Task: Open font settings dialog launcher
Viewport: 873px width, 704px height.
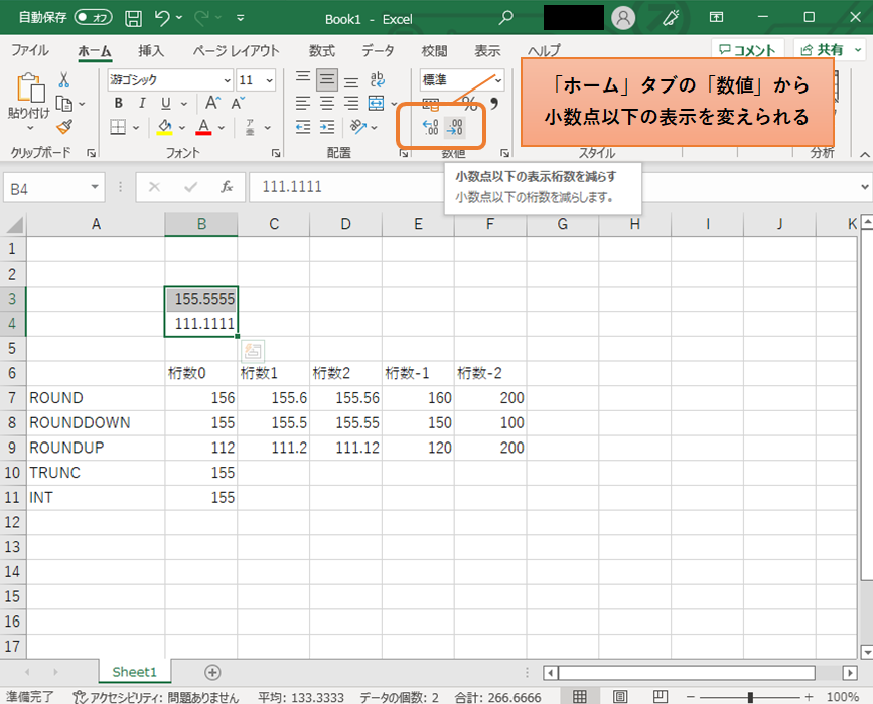Action: [x=276, y=153]
